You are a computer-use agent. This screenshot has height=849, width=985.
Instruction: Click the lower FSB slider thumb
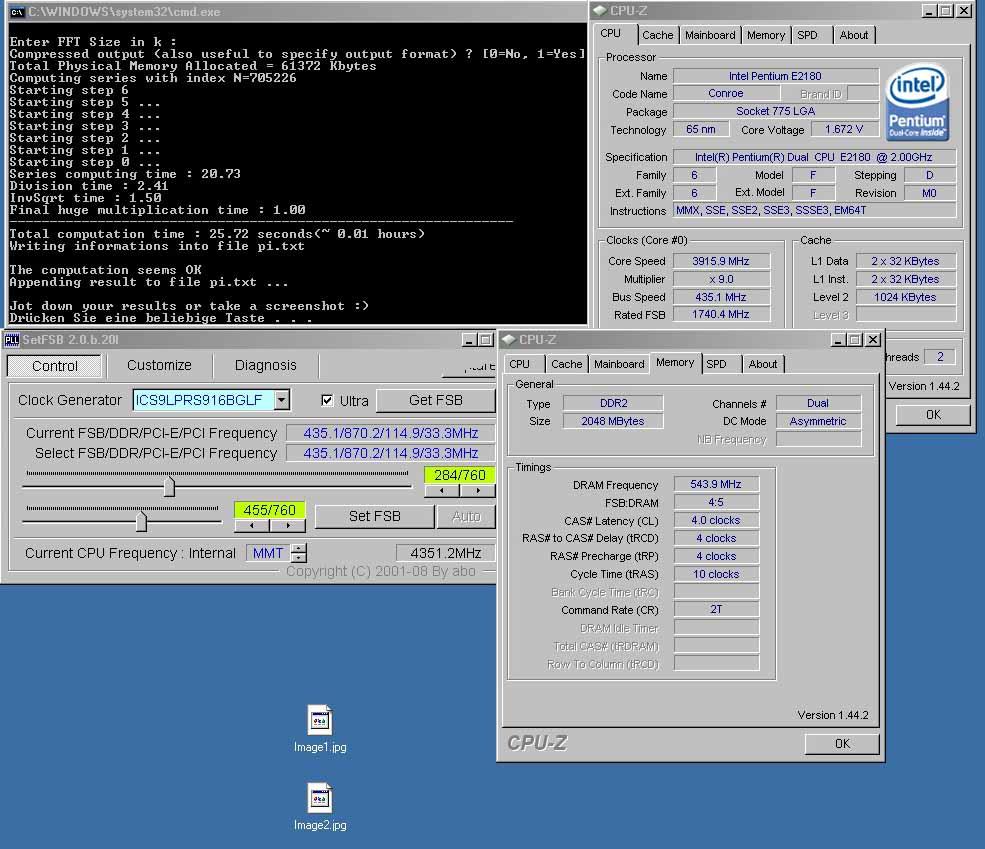(141, 521)
